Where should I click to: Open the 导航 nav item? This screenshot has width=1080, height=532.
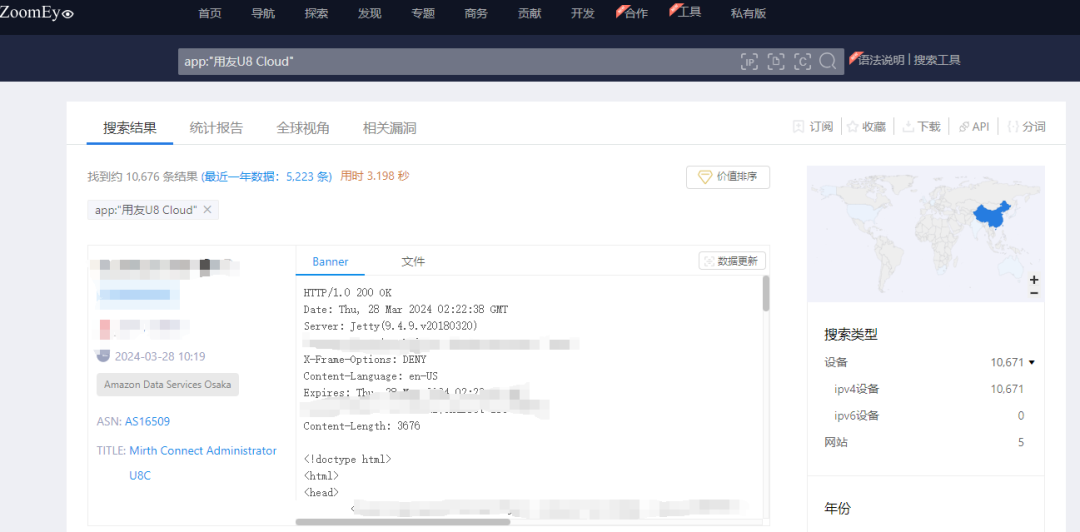coord(263,13)
